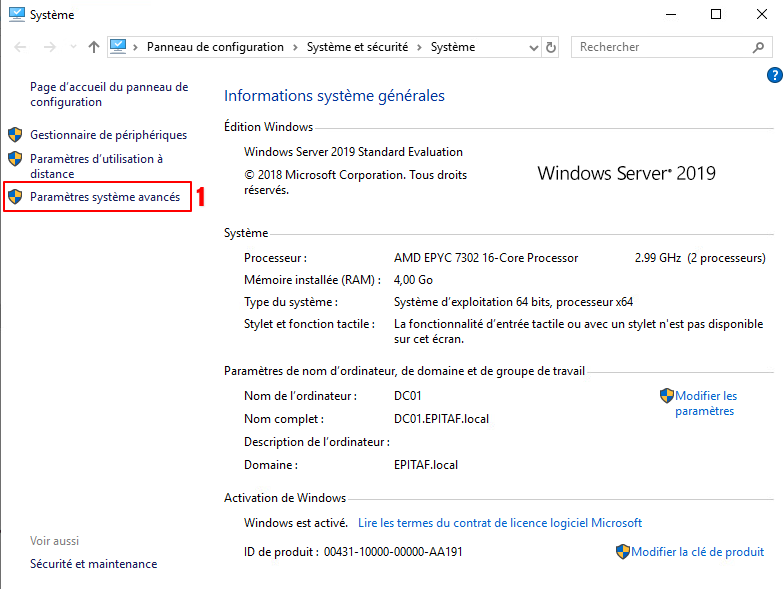Select the Panneau de configuration breadcrumb
783x589 pixels.
tap(215, 47)
